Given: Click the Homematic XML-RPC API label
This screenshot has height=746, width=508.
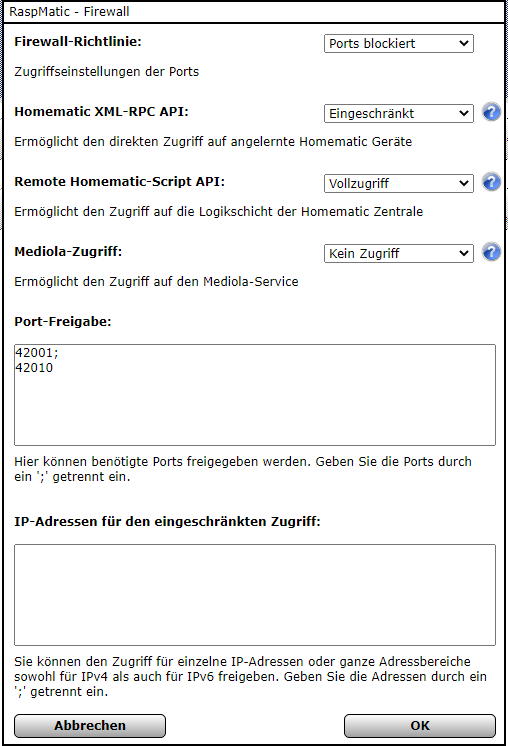Looking at the screenshot, I should [101, 112].
